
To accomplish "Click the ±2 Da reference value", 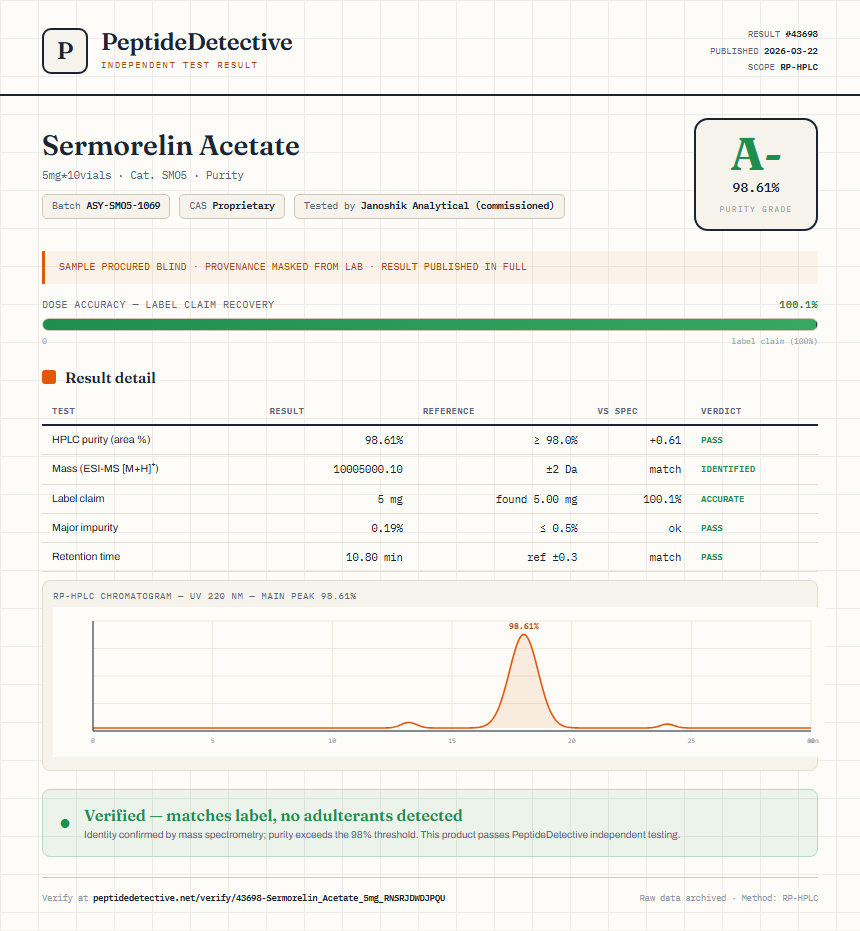I will pyautogui.click(x=561, y=469).
